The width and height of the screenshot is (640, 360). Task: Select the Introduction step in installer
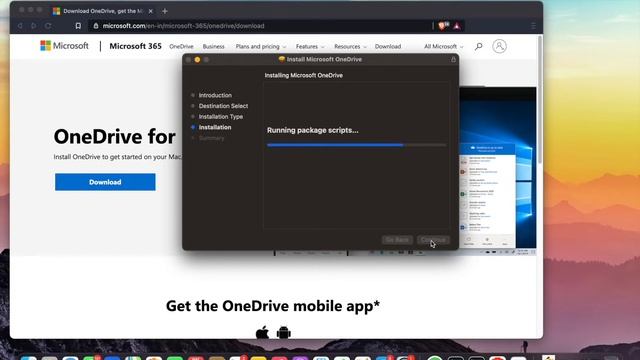215,95
